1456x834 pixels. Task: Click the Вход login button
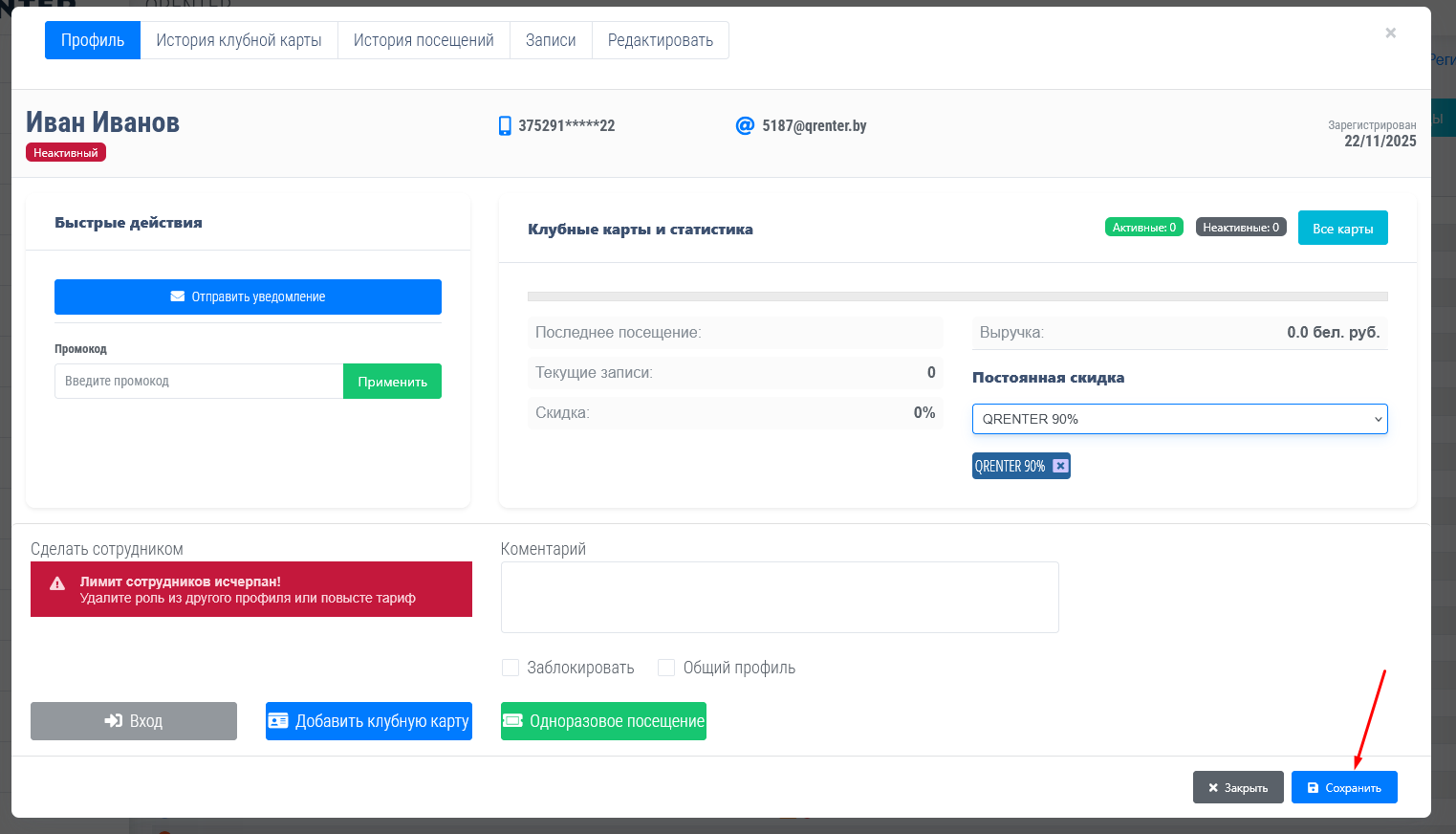pos(134,721)
